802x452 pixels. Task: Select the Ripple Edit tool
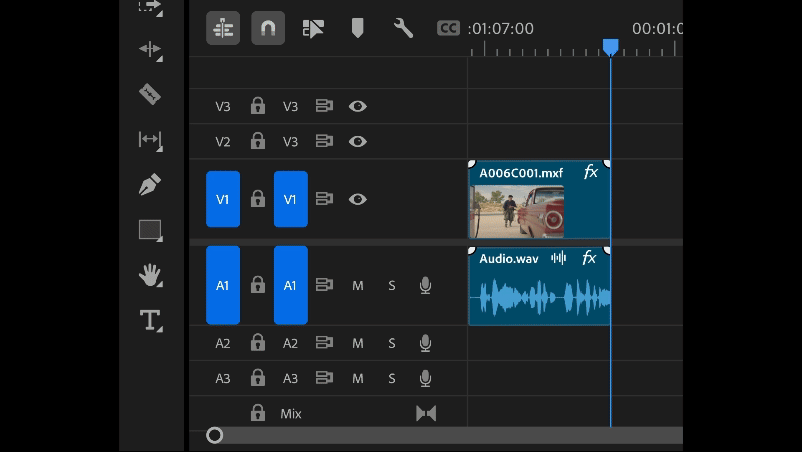pyautogui.click(x=150, y=49)
